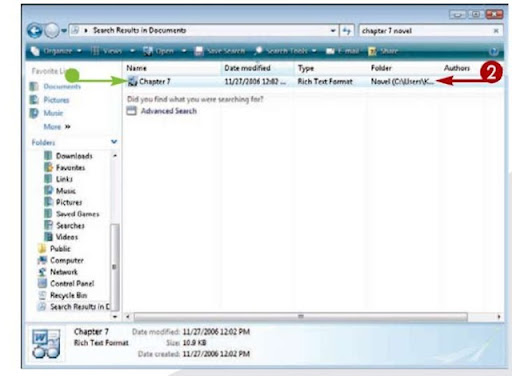Clear the search box with the X
The image size is (512, 376).
pyautogui.click(x=496, y=31)
